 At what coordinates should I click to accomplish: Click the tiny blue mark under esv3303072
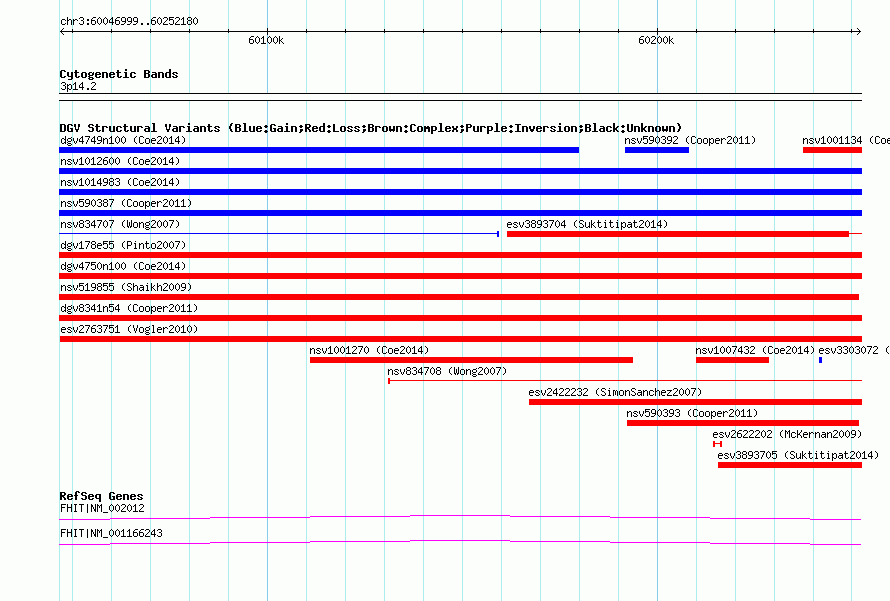point(821,360)
